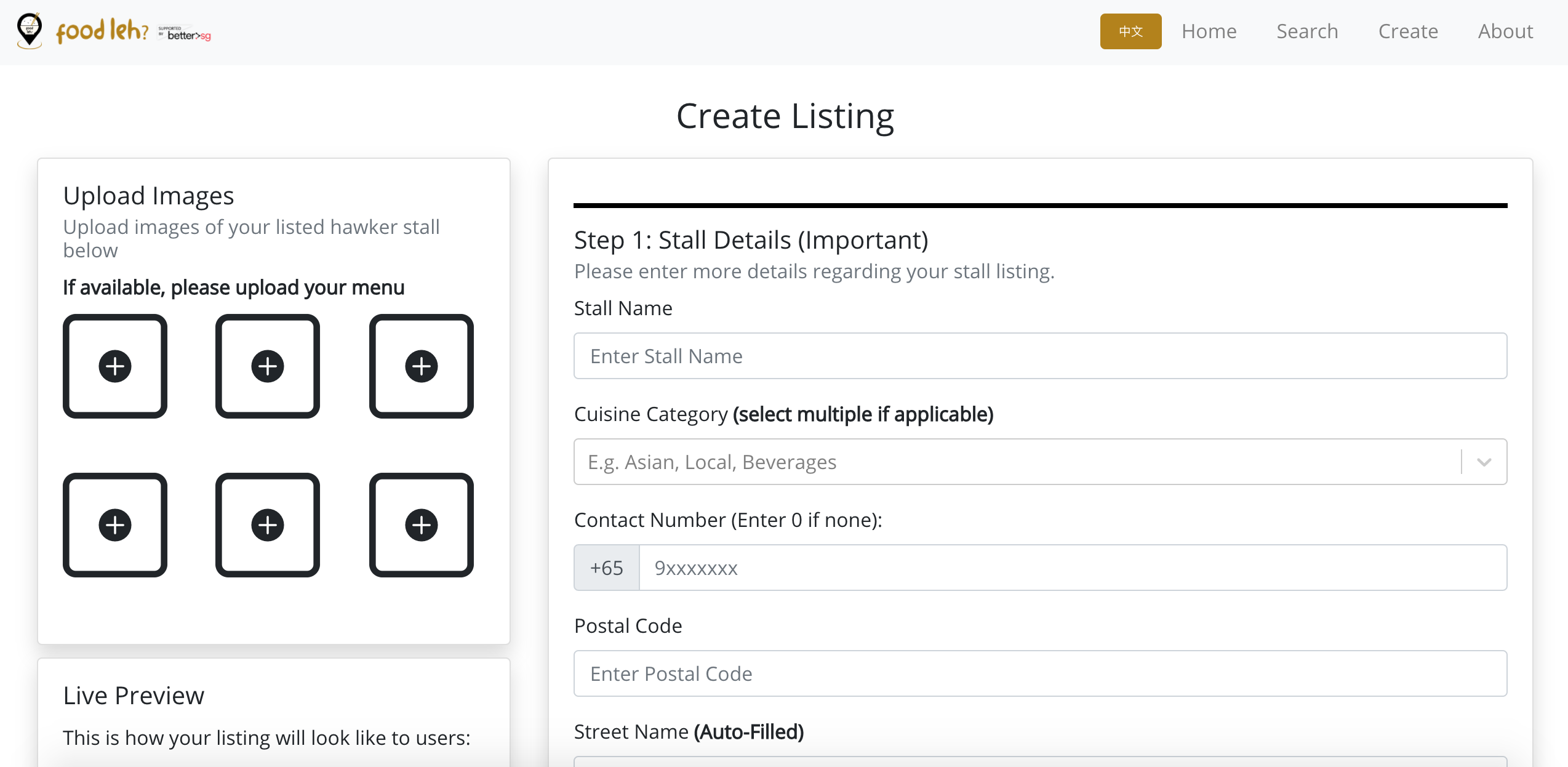The image size is (1568, 767).
Task: Click the food leh? brand text
Action: (102, 31)
